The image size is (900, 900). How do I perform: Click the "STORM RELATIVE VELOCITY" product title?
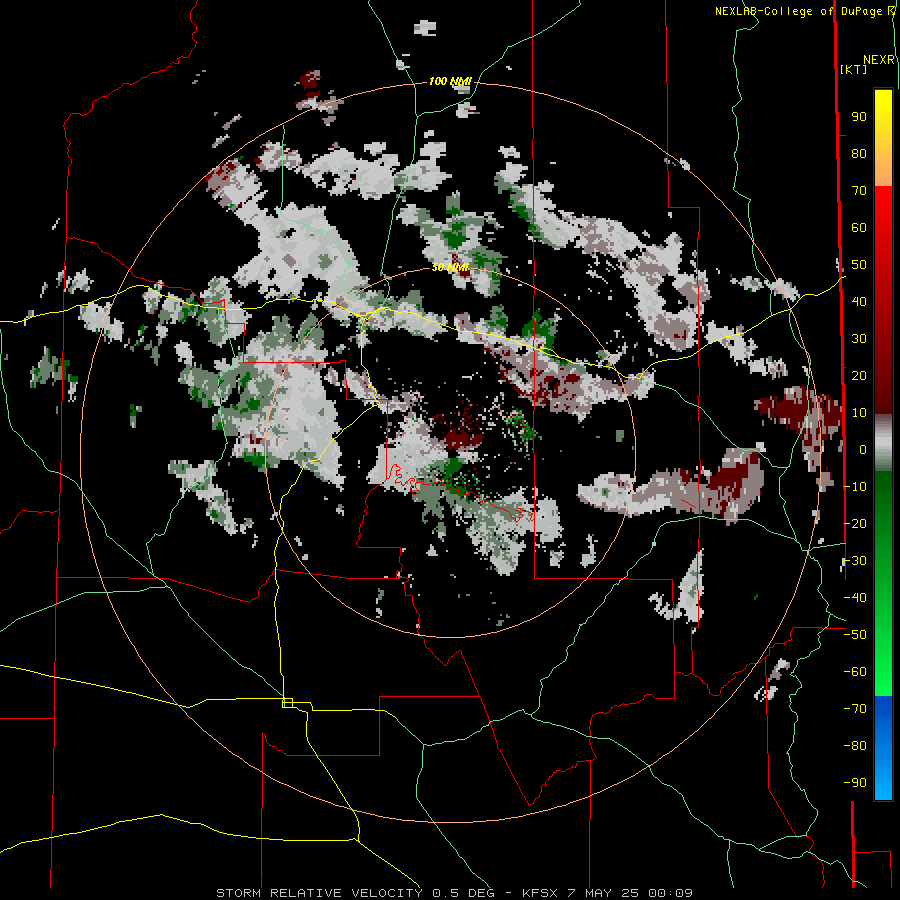320,893
